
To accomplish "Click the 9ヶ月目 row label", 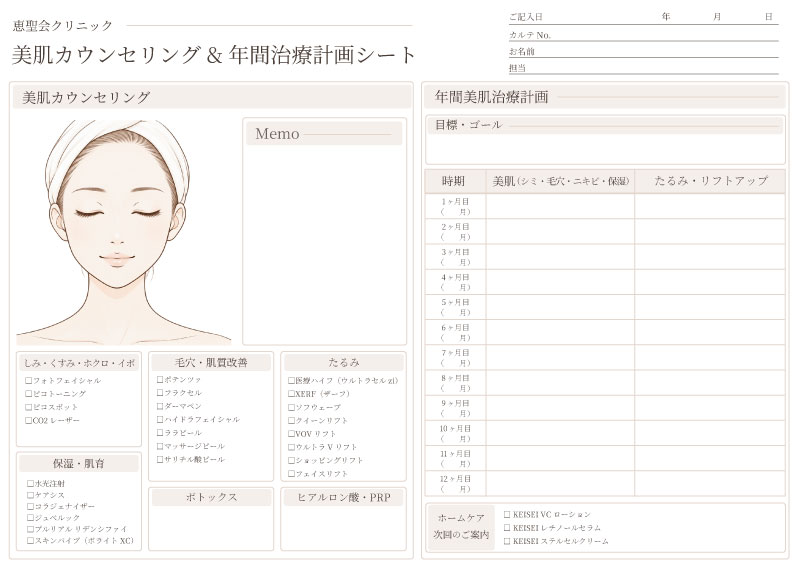I will tap(455, 408).
